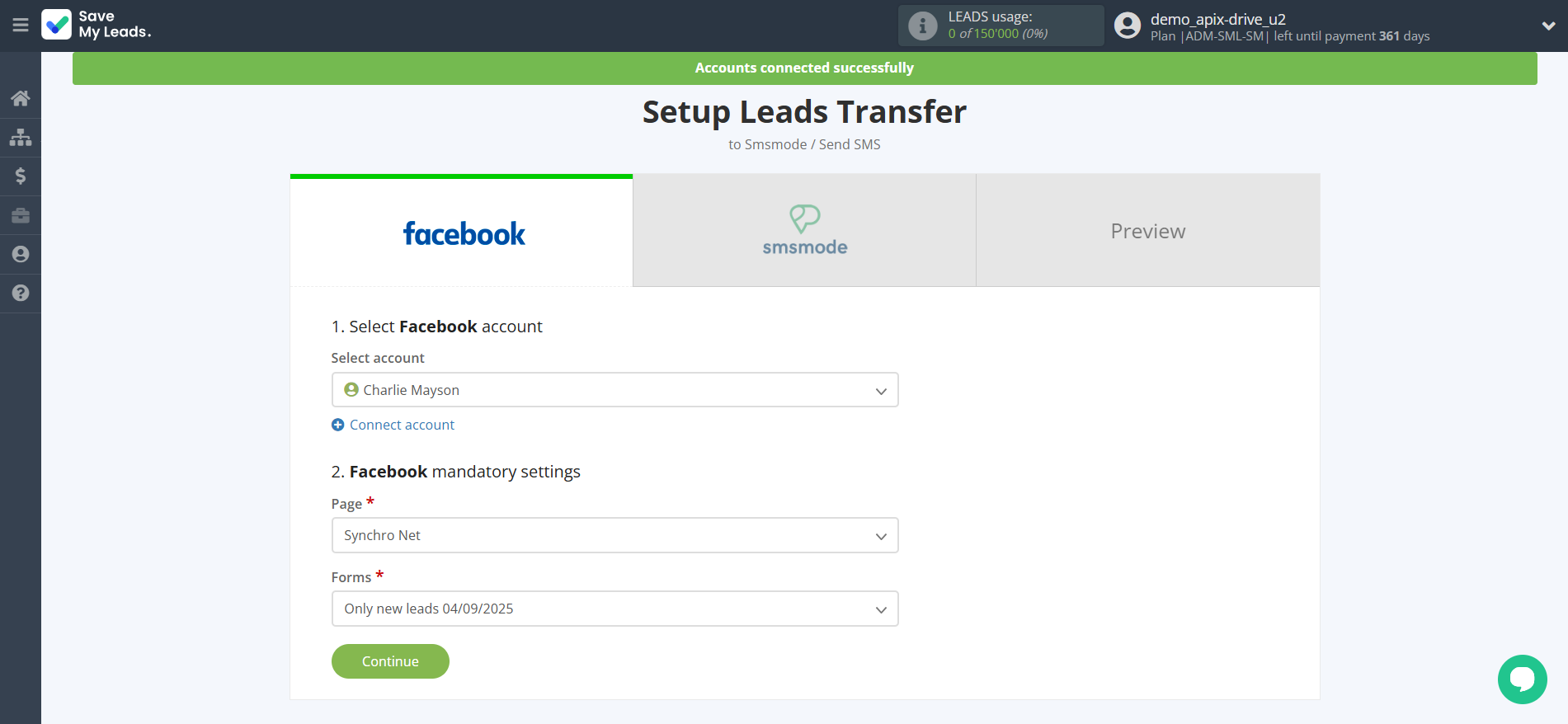Viewport: 1568px width, 724px height.
Task: Open the live chat bubble
Action: [1522, 679]
